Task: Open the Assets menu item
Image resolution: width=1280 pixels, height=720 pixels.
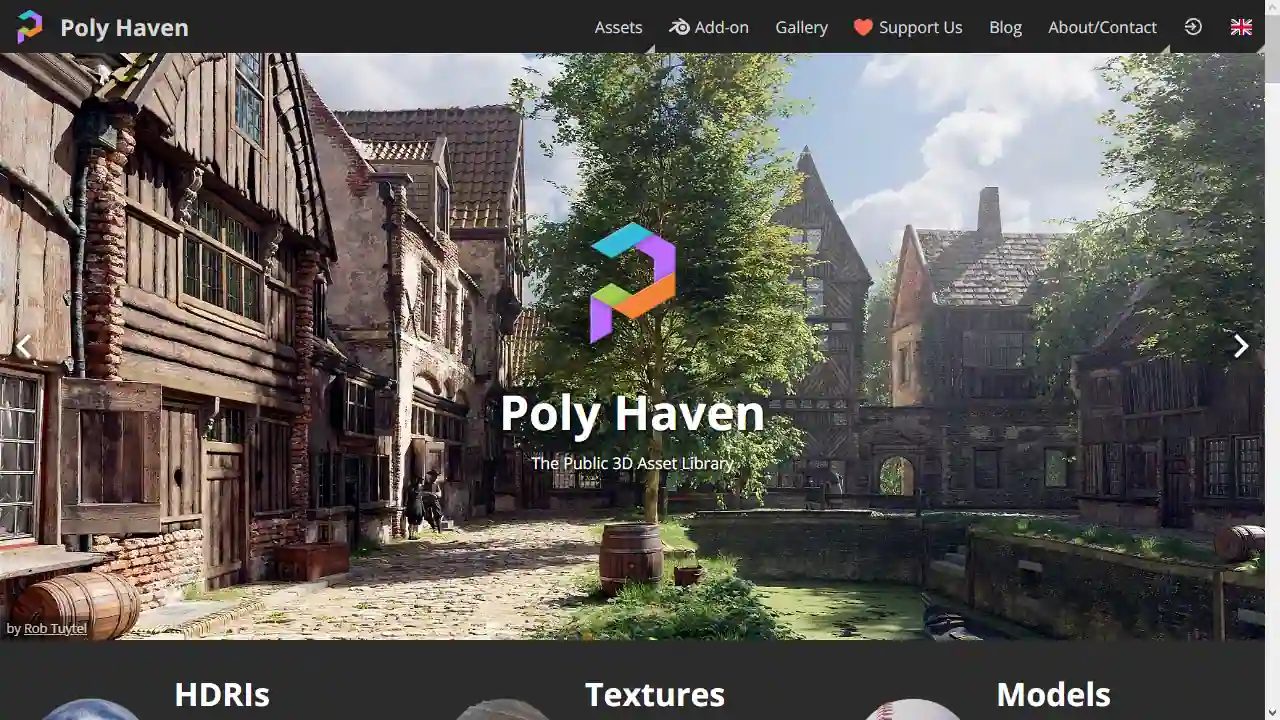Action: point(618,27)
